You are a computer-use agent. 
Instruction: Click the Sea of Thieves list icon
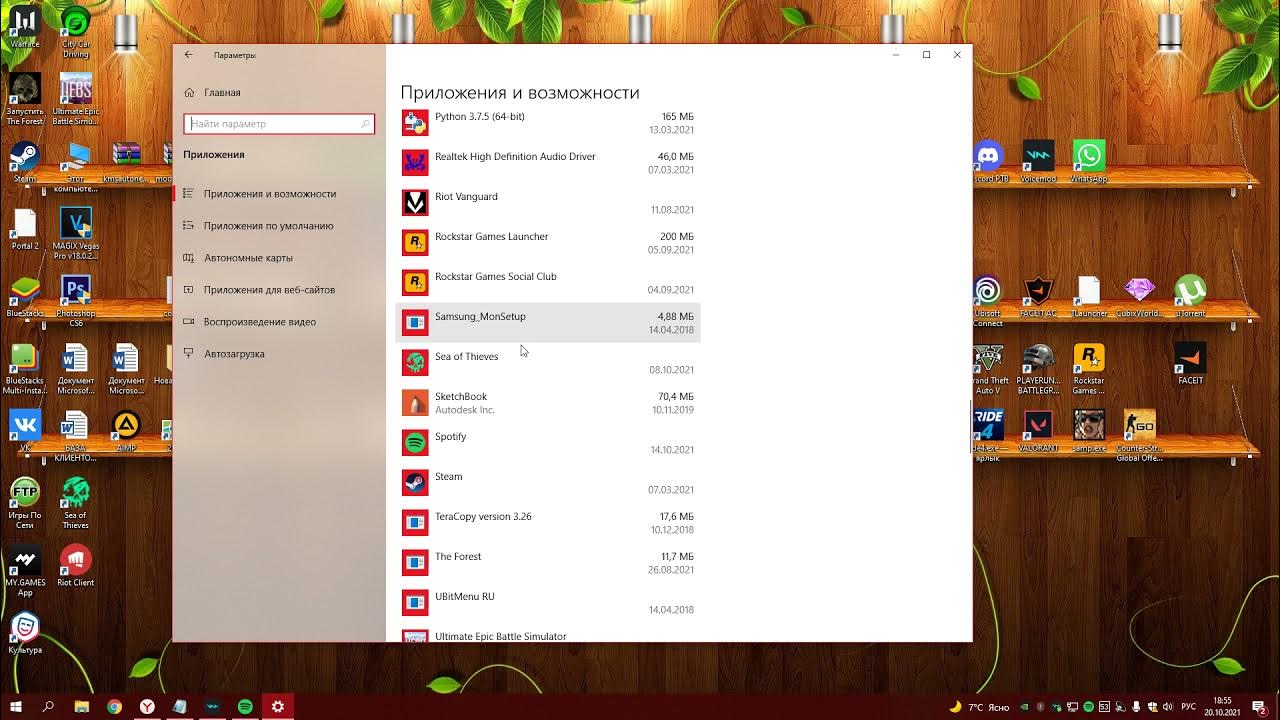(415, 362)
